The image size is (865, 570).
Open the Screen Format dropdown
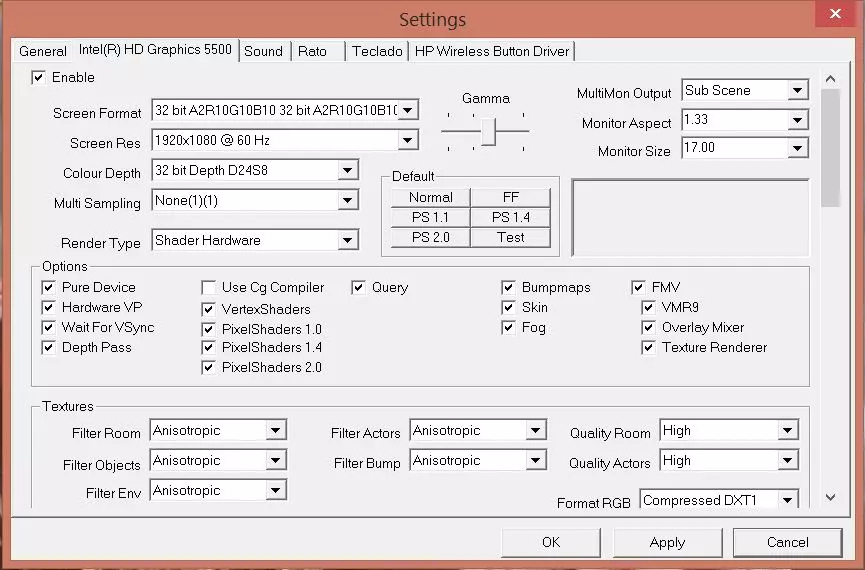[x=408, y=110]
